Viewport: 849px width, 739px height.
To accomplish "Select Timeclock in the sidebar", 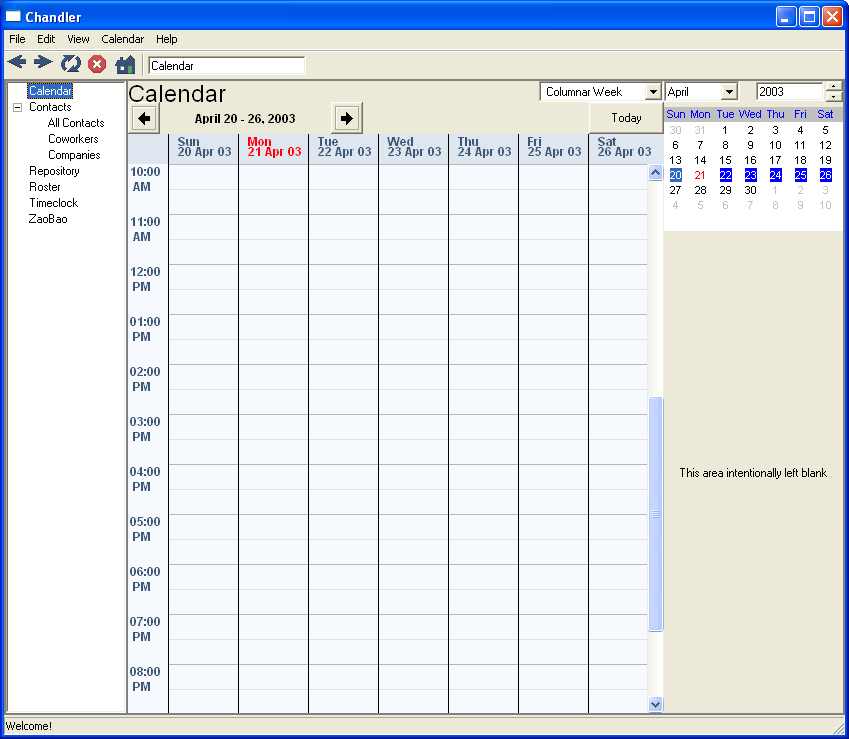I will (x=54, y=203).
